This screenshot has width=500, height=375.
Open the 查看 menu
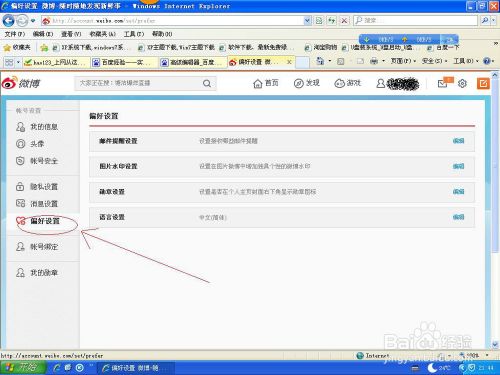(x=71, y=34)
